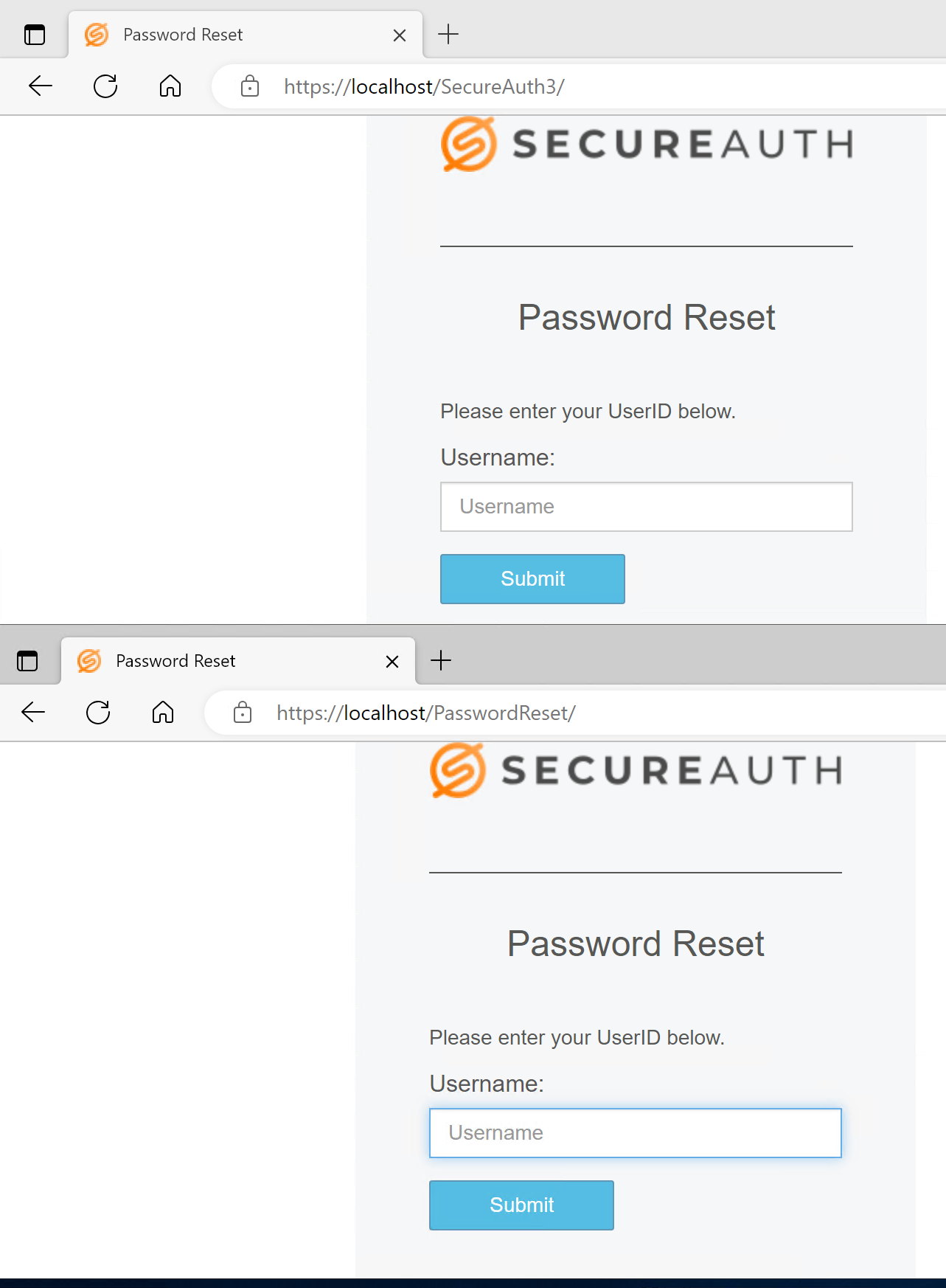Open new tab in lower browser window
This screenshot has width=946, height=1288.
pyautogui.click(x=441, y=660)
